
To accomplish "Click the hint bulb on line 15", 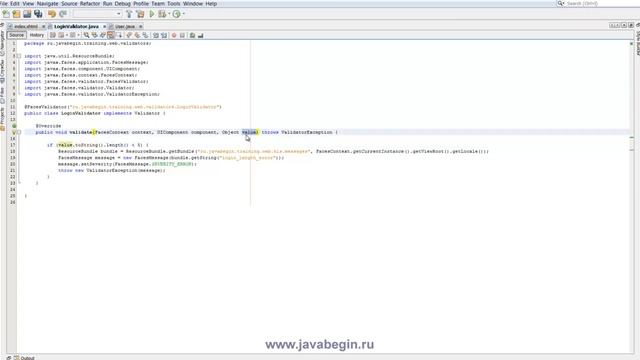I will (x=14, y=132).
